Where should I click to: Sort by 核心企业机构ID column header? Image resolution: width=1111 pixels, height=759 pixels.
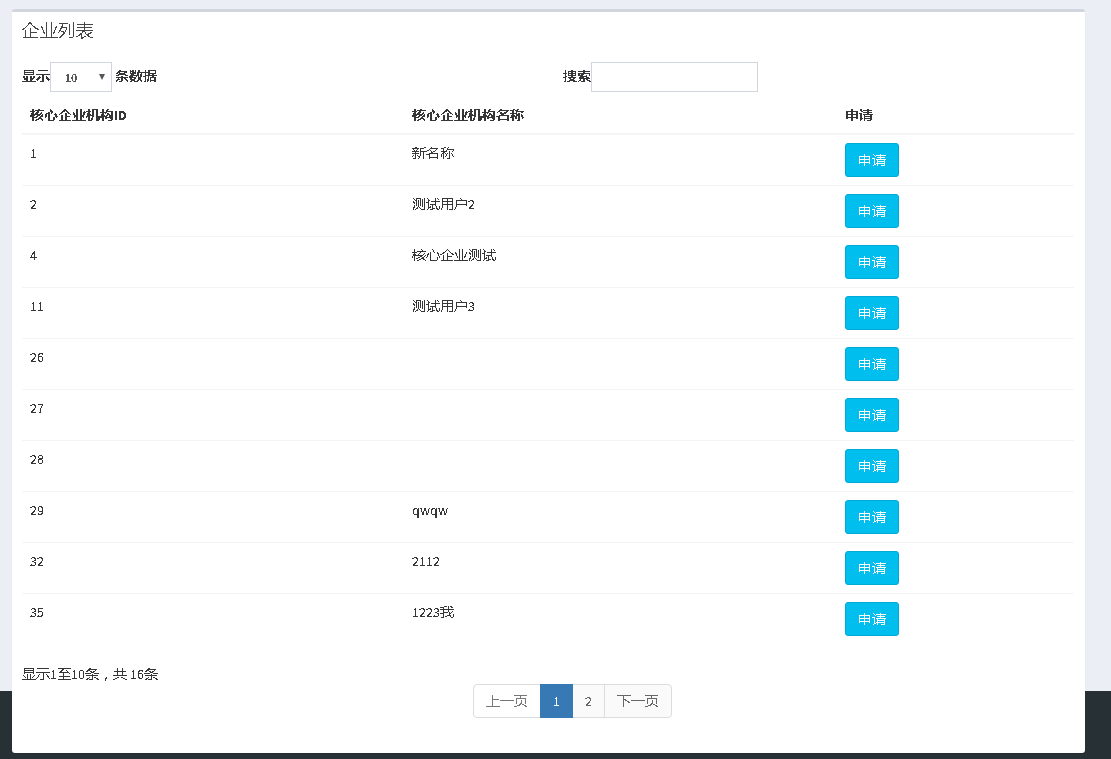[x=76, y=115]
